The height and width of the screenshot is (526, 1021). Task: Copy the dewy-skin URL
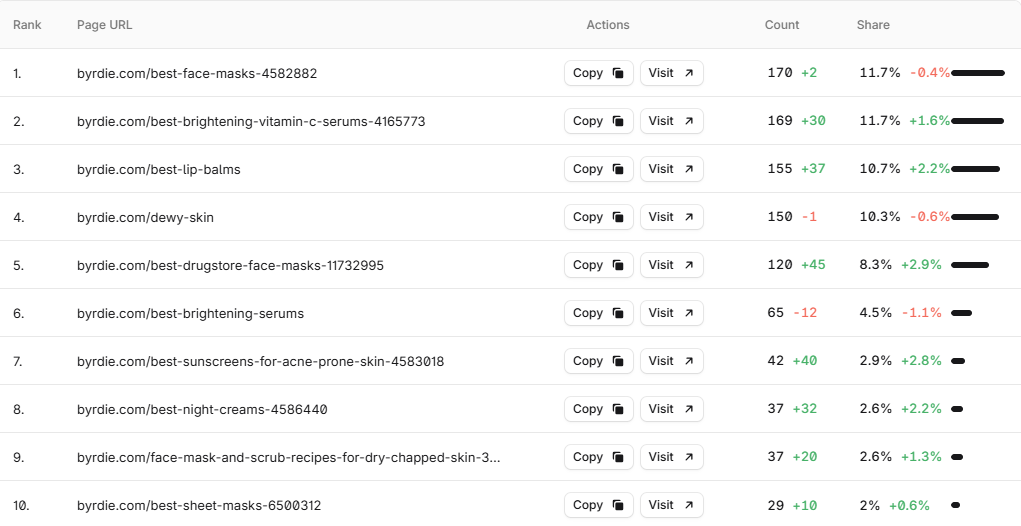(598, 217)
